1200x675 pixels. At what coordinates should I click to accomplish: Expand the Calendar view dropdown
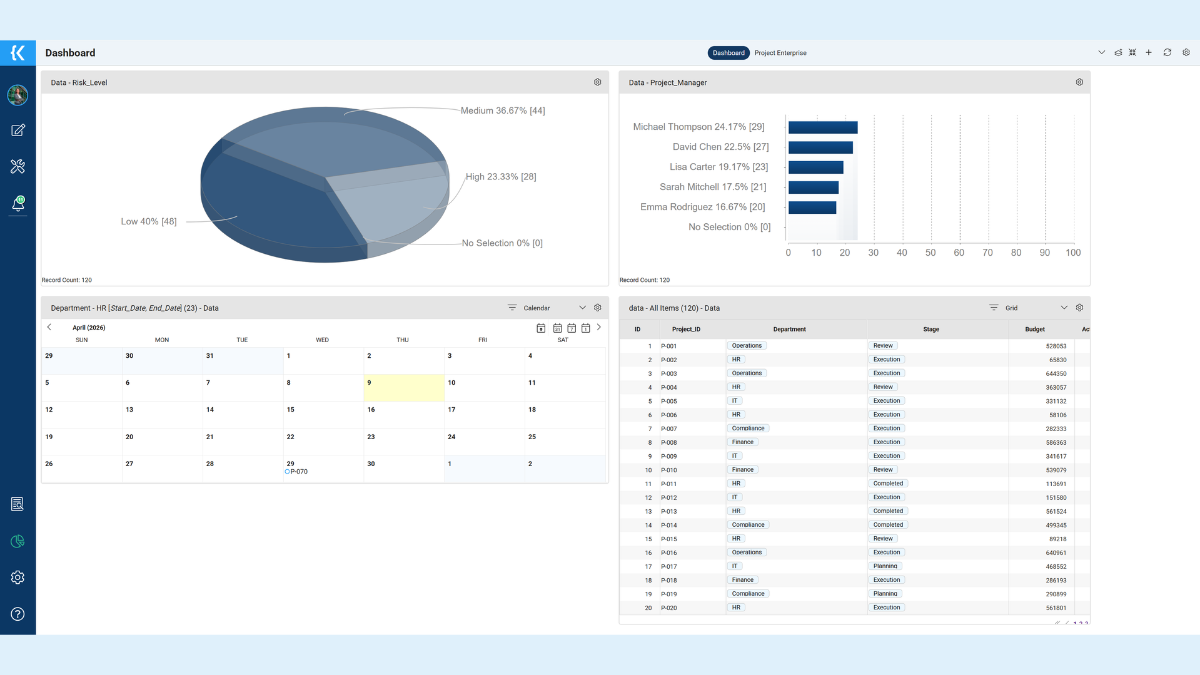582,308
